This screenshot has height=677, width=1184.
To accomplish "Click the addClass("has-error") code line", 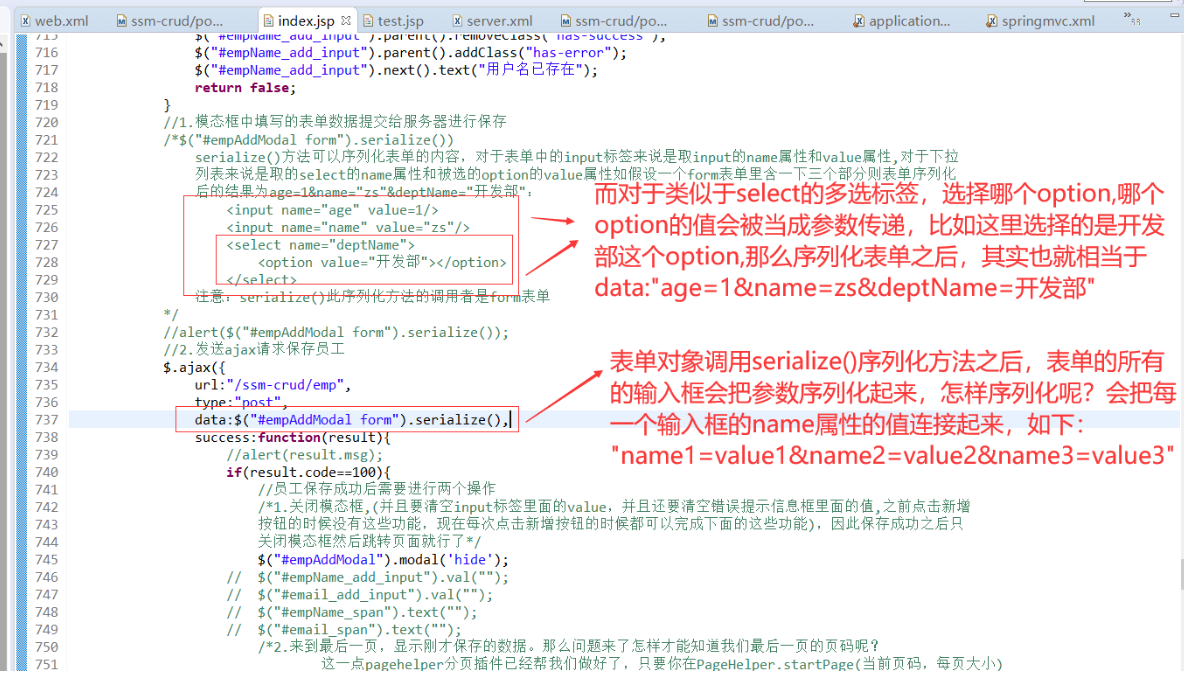I will 410,53.
